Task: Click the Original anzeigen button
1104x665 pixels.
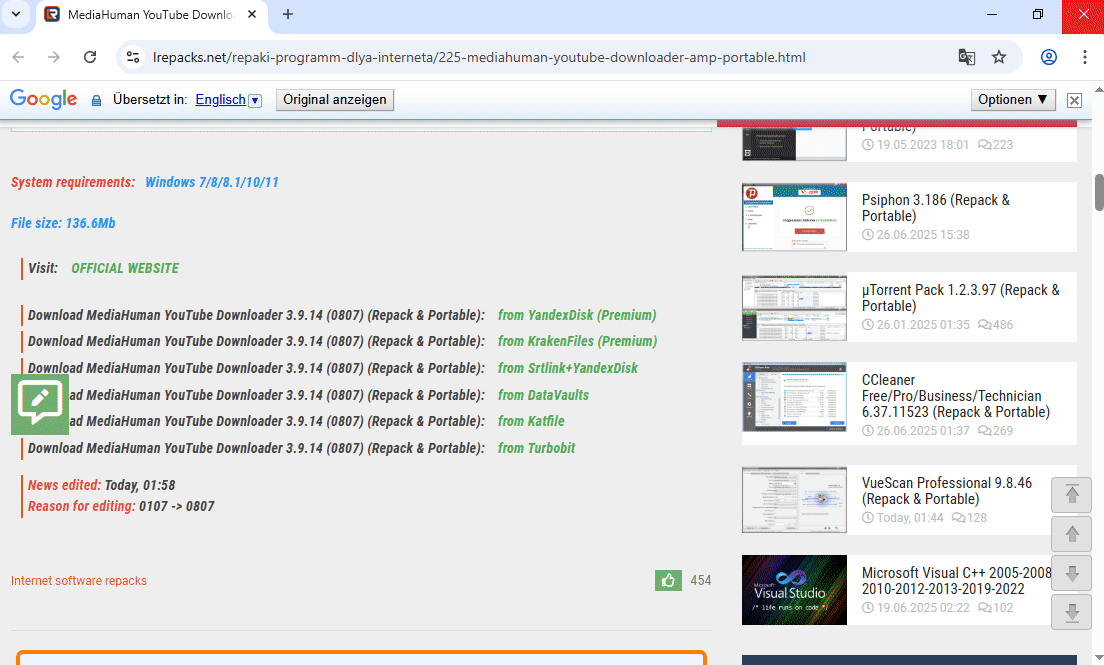Action: (x=334, y=100)
